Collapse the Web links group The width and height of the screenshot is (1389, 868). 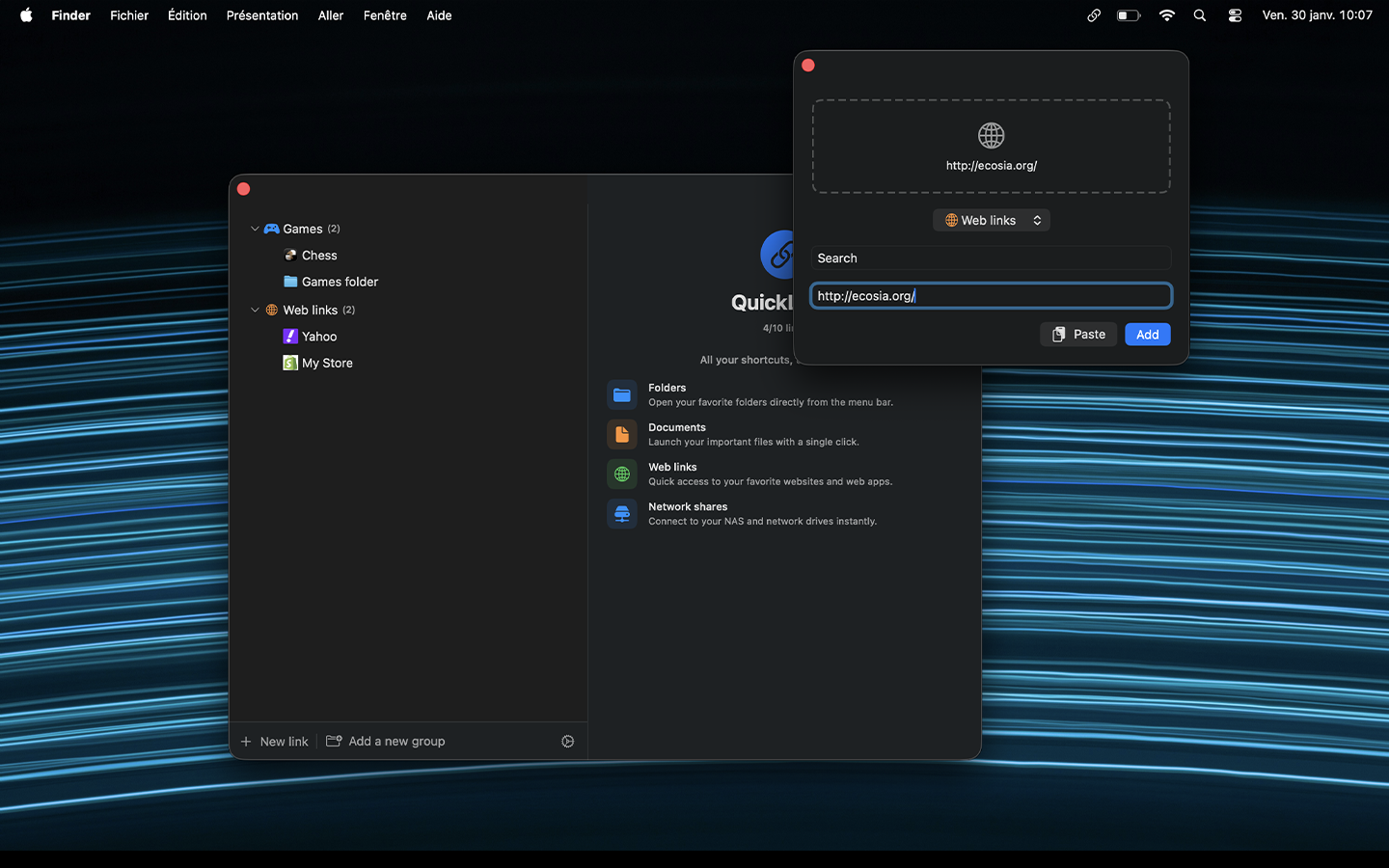point(255,310)
